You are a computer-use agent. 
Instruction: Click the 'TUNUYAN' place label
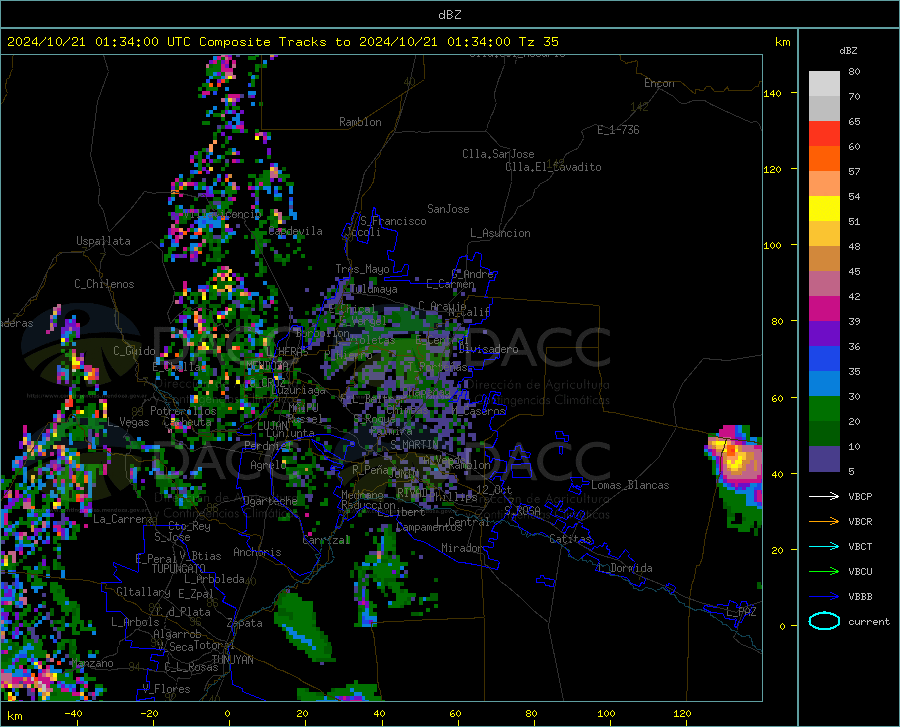[232, 660]
